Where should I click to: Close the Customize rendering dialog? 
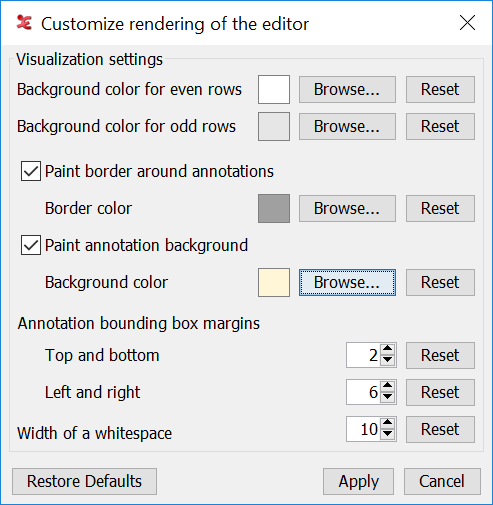tap(467, 23)
